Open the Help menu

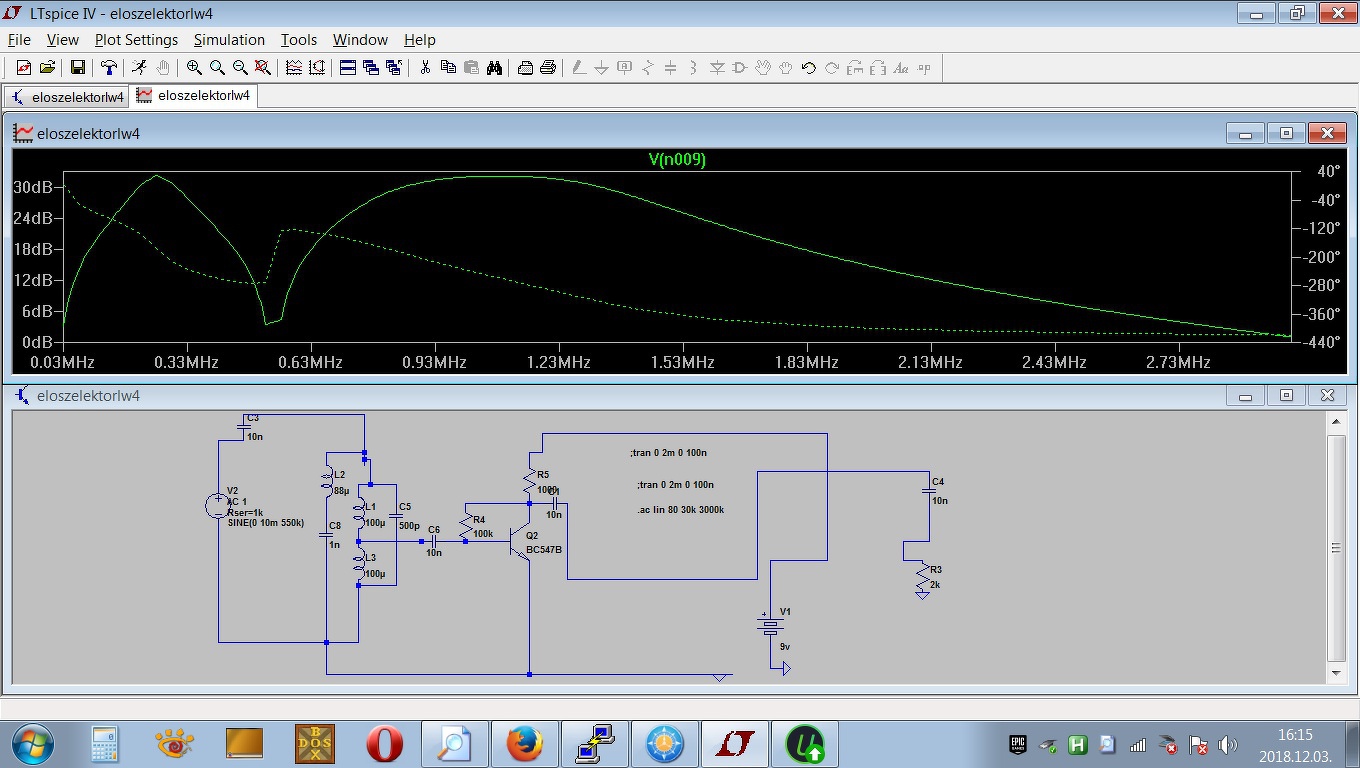coord(420,40)
